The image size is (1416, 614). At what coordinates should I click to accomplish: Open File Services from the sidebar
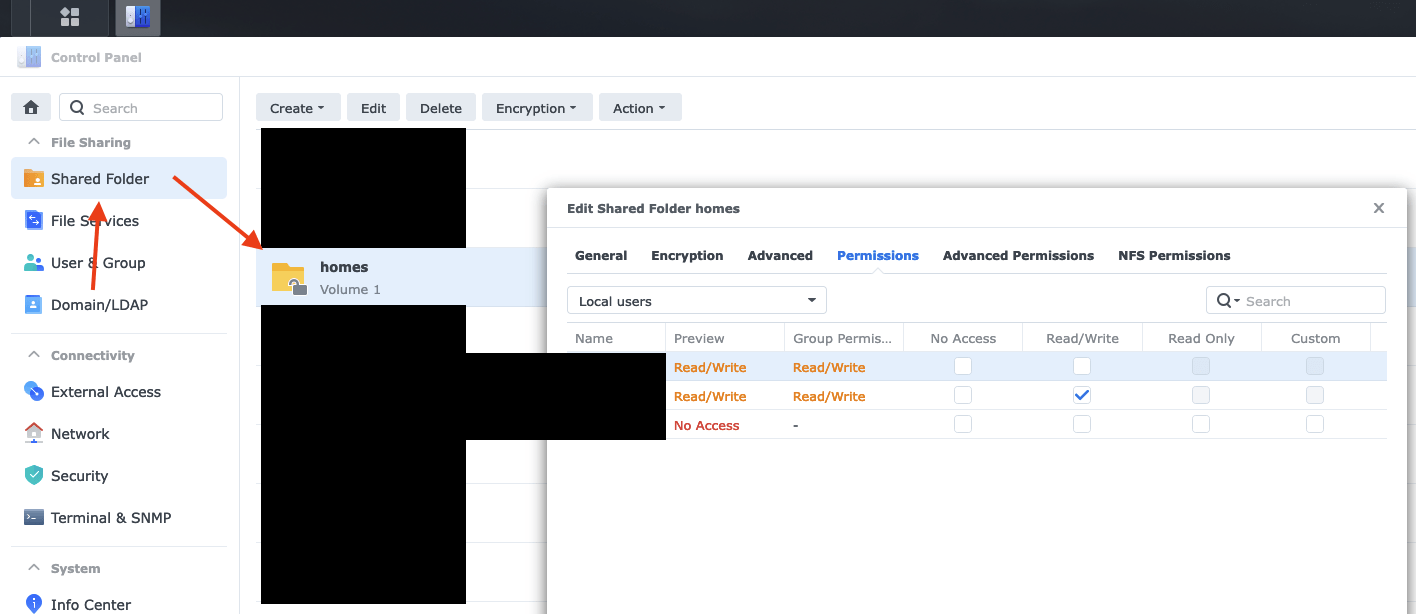coord(95,221)
